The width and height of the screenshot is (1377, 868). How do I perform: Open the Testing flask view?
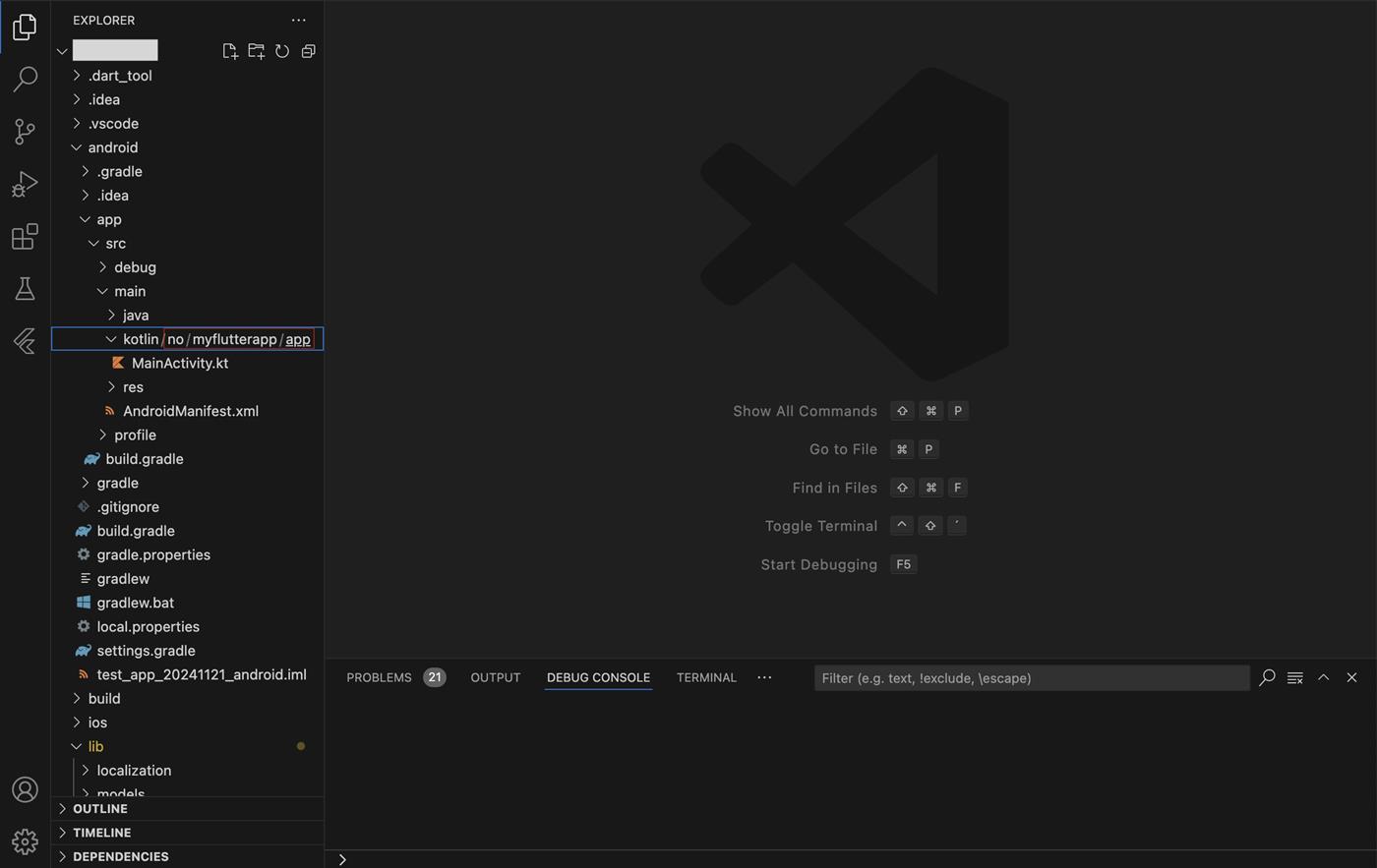pyautogui.click(x=25, y=289)
